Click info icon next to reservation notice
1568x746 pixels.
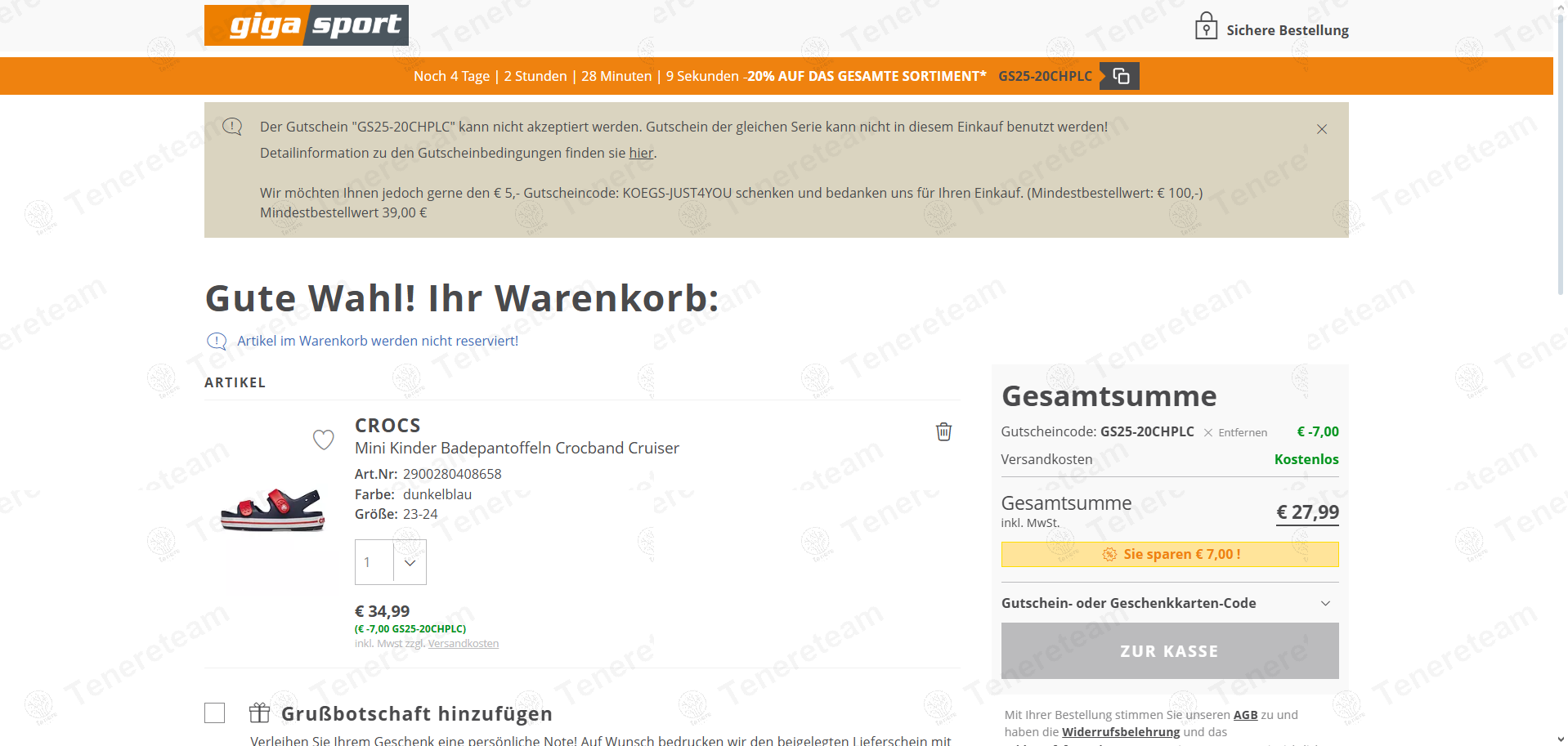pos(217,341)
